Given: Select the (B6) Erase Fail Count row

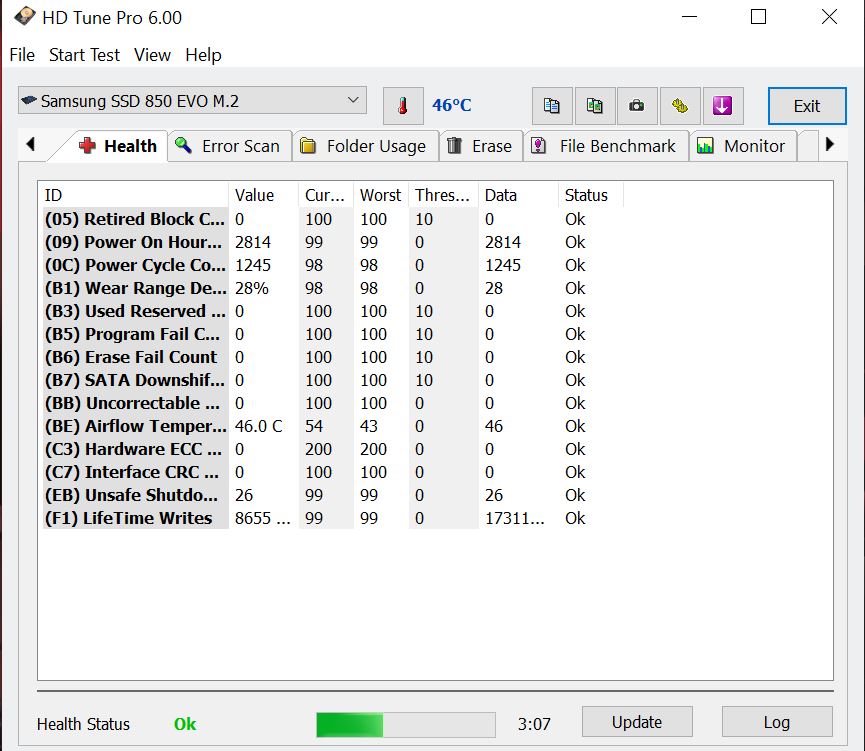Looking at the screenshot, I should (331, 357).
